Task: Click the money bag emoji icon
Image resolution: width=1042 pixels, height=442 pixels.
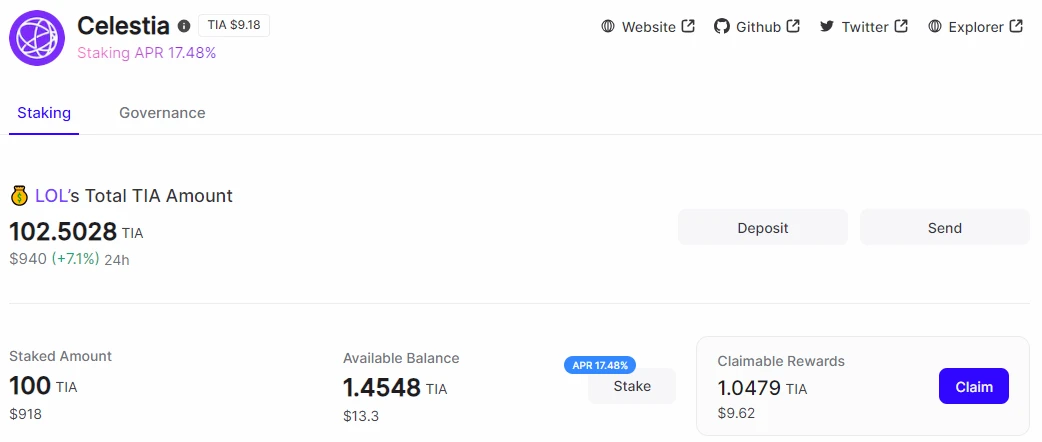Action: [19, 195]
